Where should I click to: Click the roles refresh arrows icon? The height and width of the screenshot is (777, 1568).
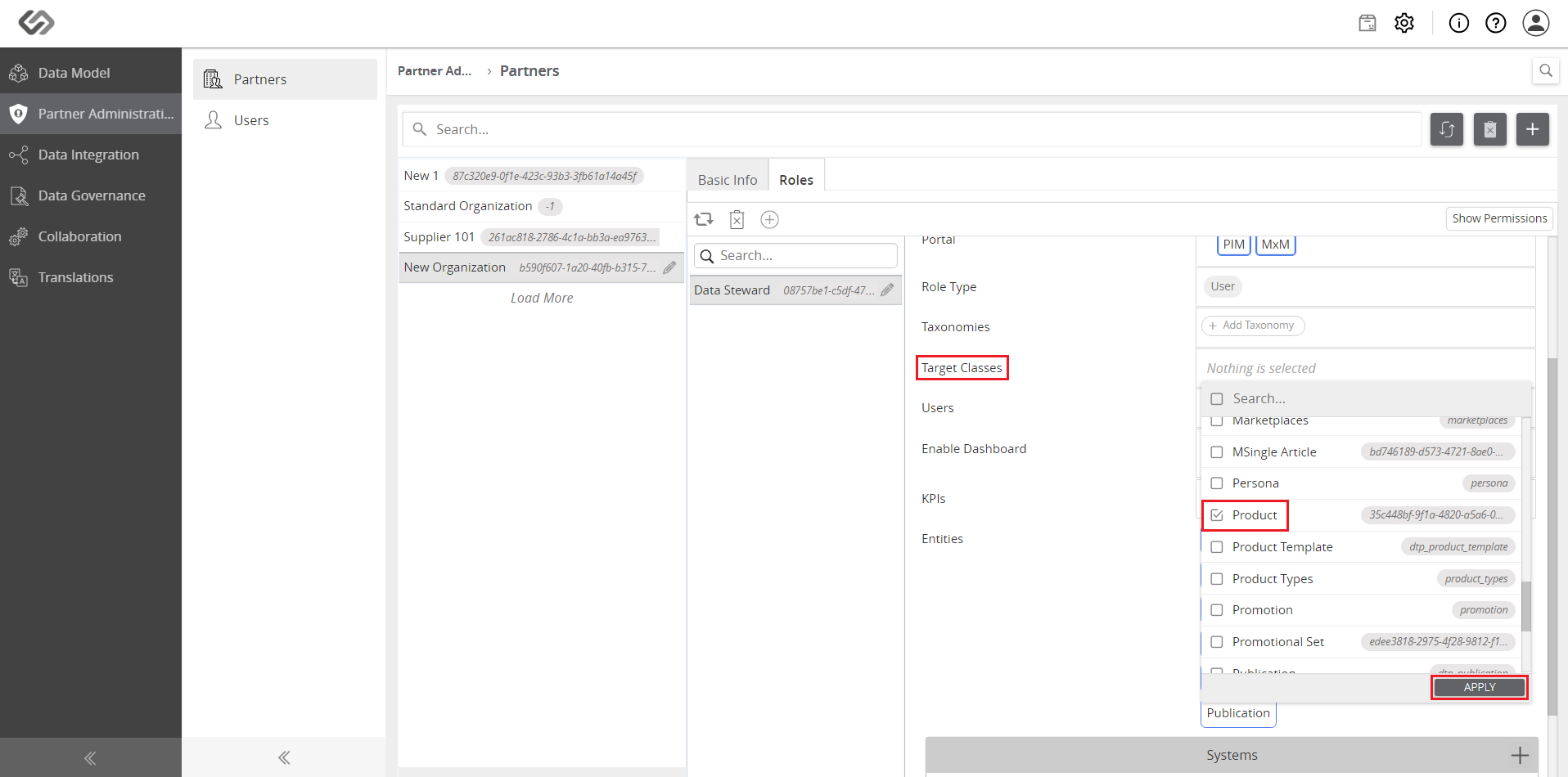pos(704,219)
